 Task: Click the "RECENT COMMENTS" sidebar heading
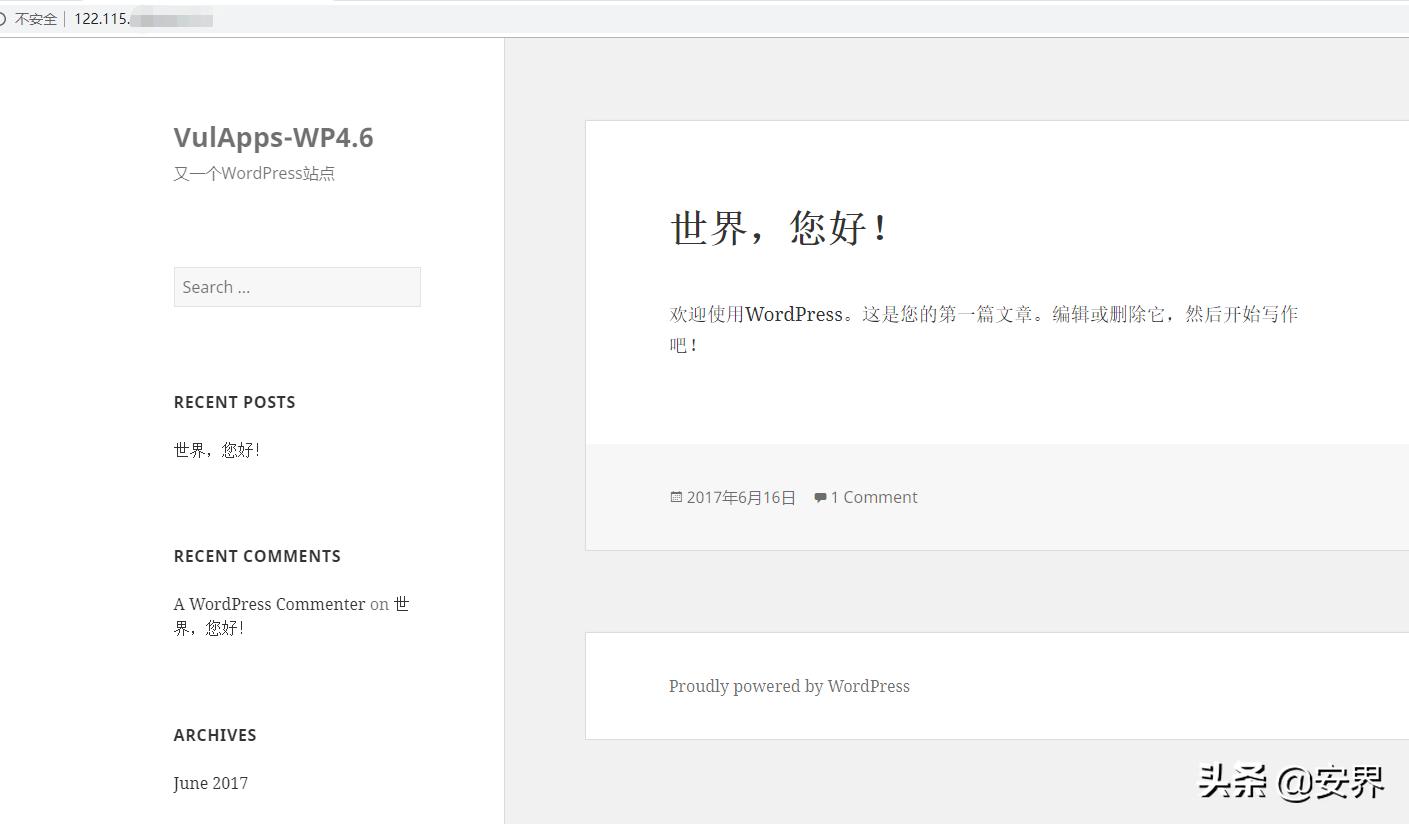(x=257, y=556)
